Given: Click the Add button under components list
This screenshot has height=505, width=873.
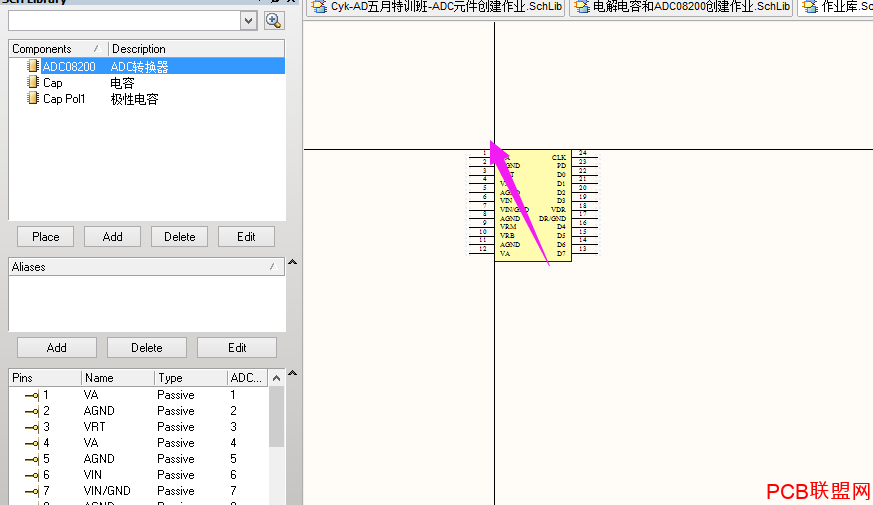Looking at the screenshot, I should pos(112,237).
